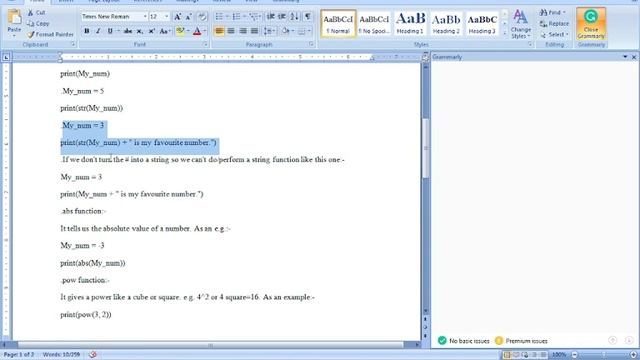
Task: Click No basic issues indicator
Action: click(463, 341)
